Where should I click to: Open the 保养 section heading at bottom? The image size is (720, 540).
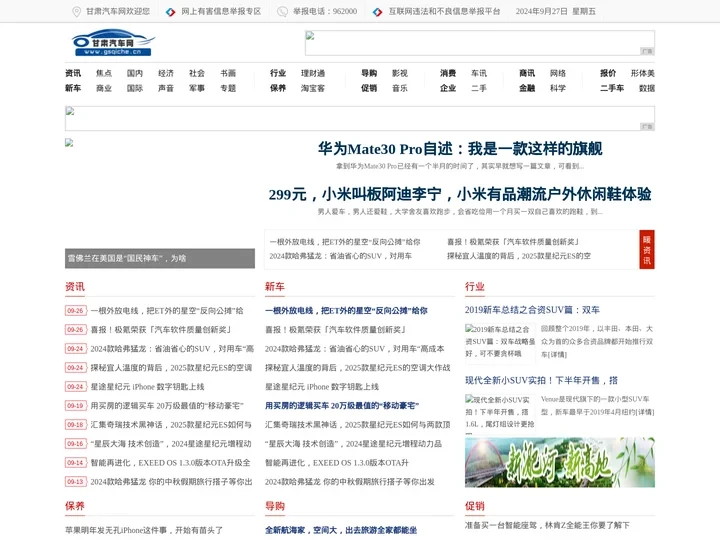(75, 506)
